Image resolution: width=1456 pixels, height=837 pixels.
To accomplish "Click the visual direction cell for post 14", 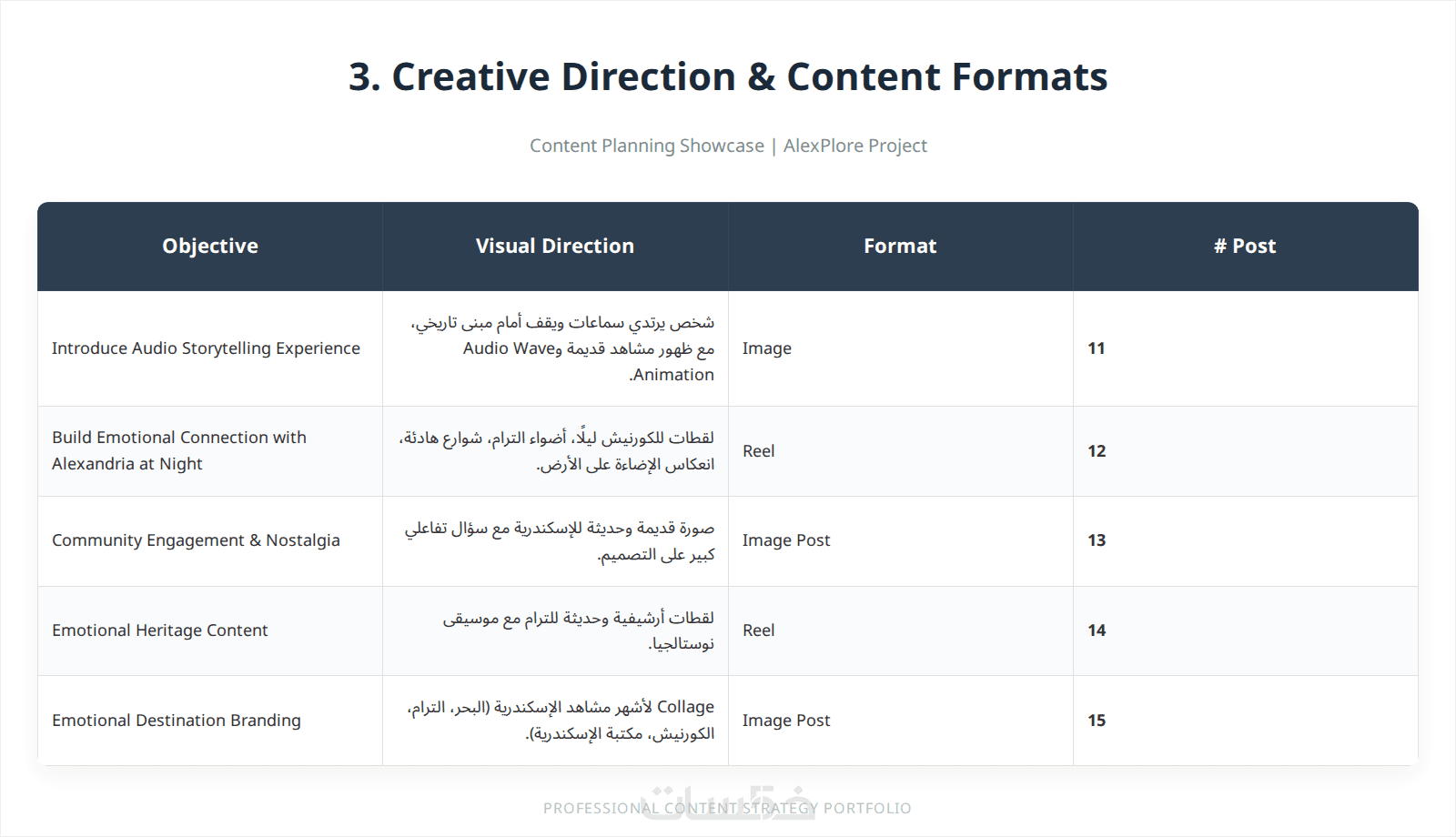I will (x=555, y=630).
